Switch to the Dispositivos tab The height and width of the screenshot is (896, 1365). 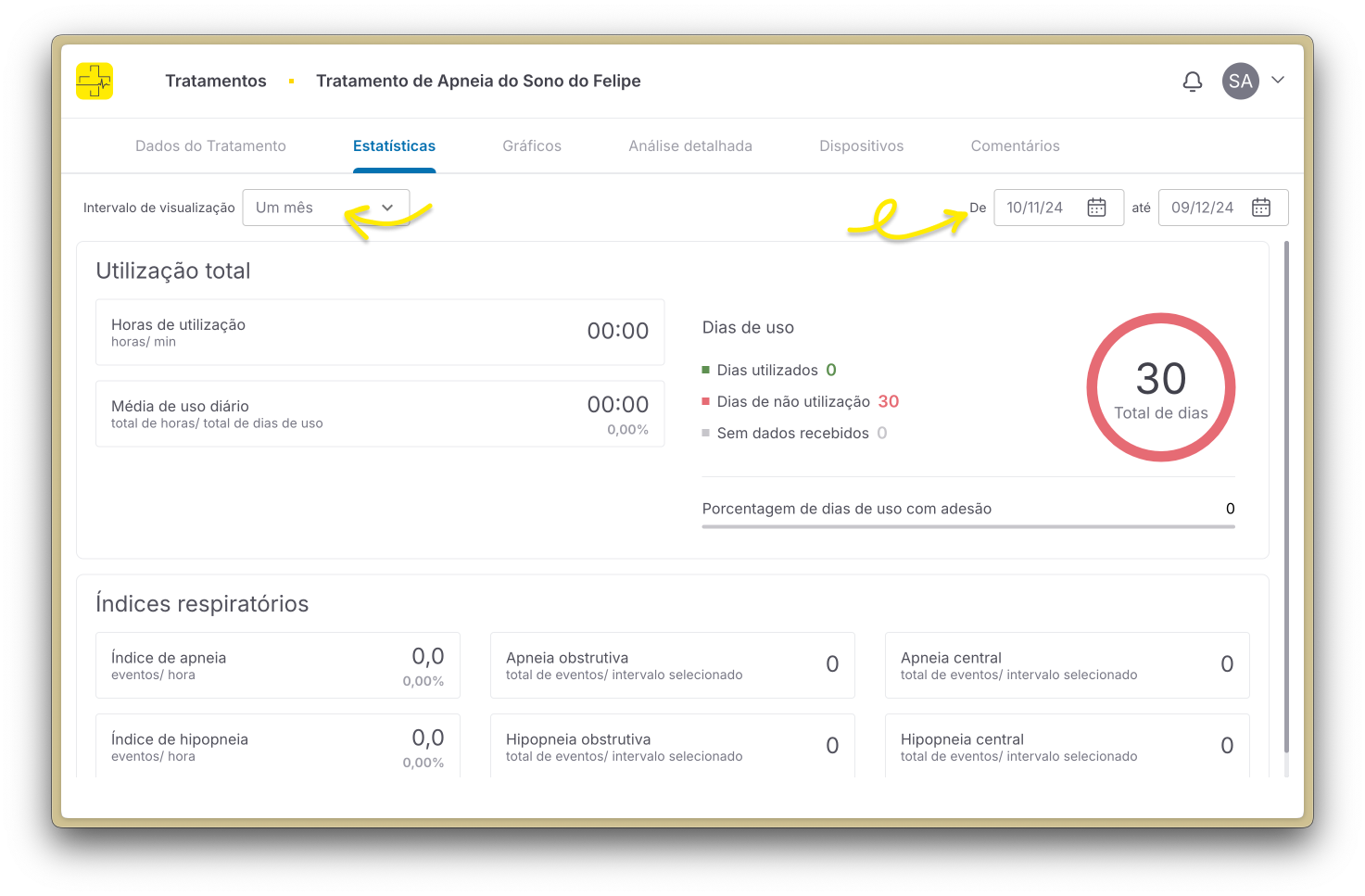tap(861, 145)
